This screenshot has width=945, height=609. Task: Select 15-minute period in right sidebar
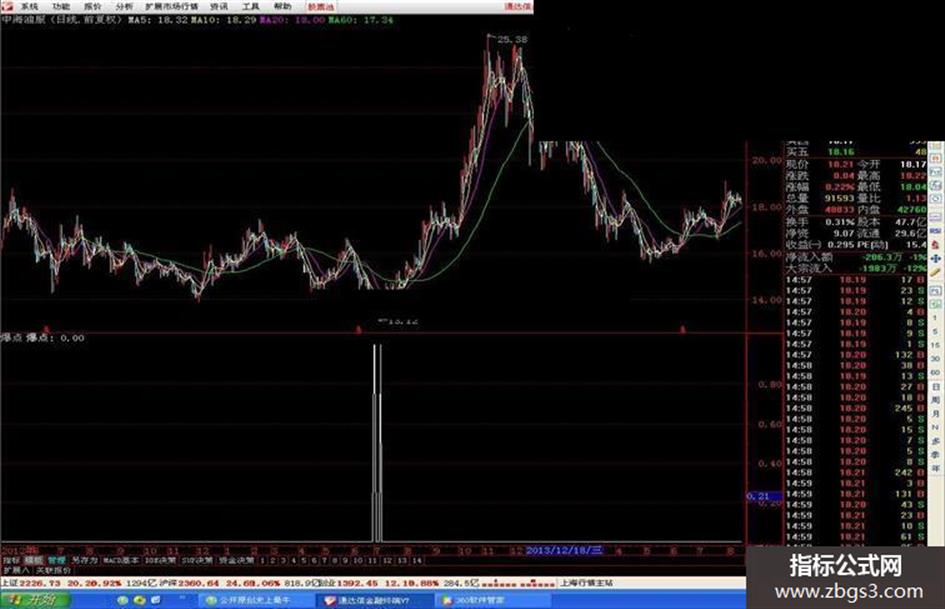(x=935, y=346)
